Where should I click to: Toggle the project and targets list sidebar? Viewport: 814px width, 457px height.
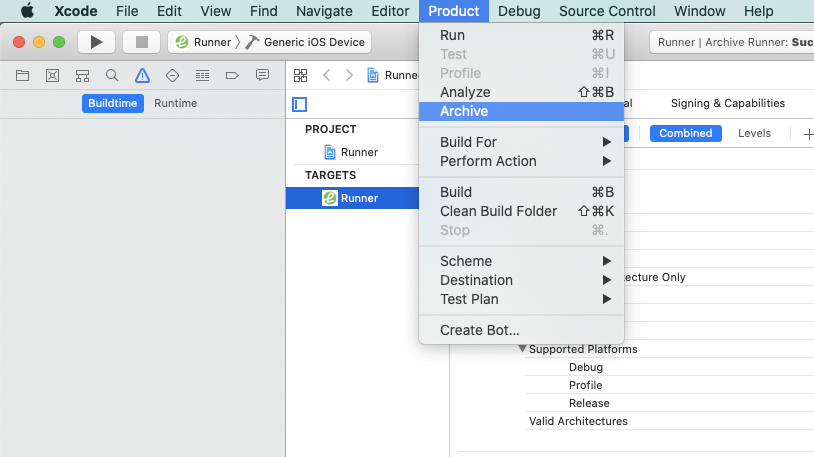tap(299, 104)
